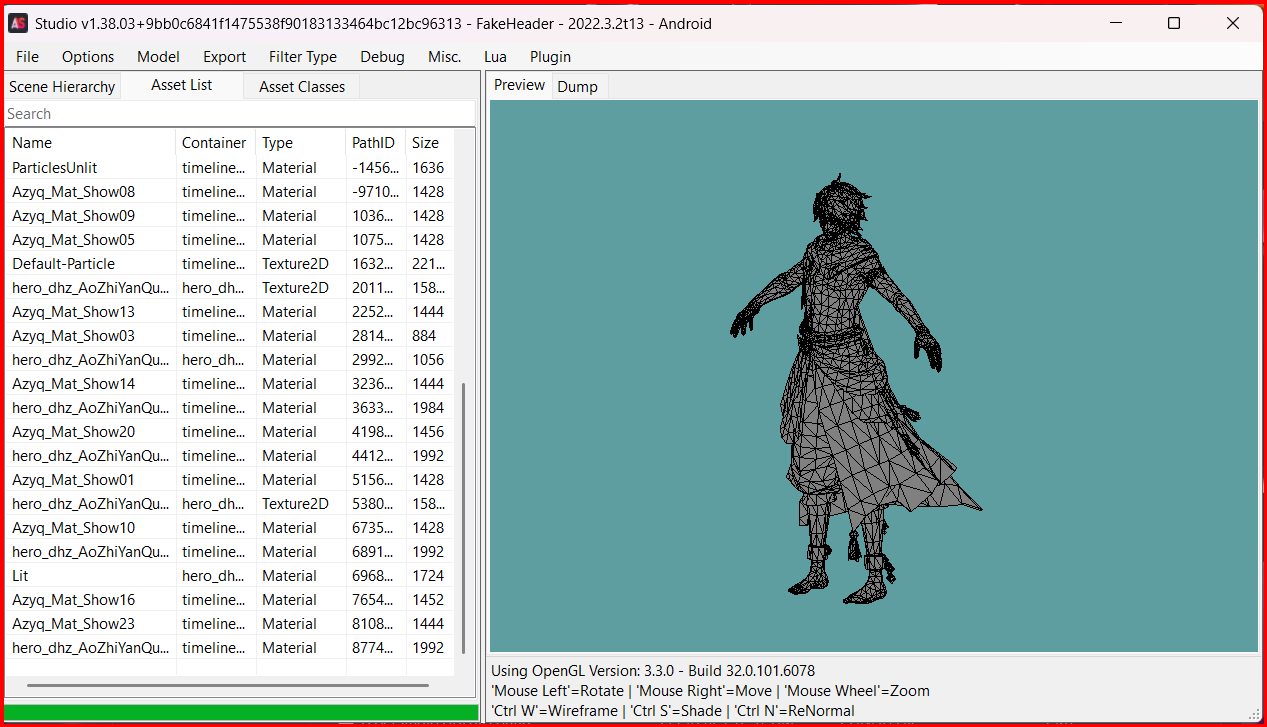Screen dimensions: 1267x727
Task: Click the PathID cell starting with 5380
Action: click(376, 504)
